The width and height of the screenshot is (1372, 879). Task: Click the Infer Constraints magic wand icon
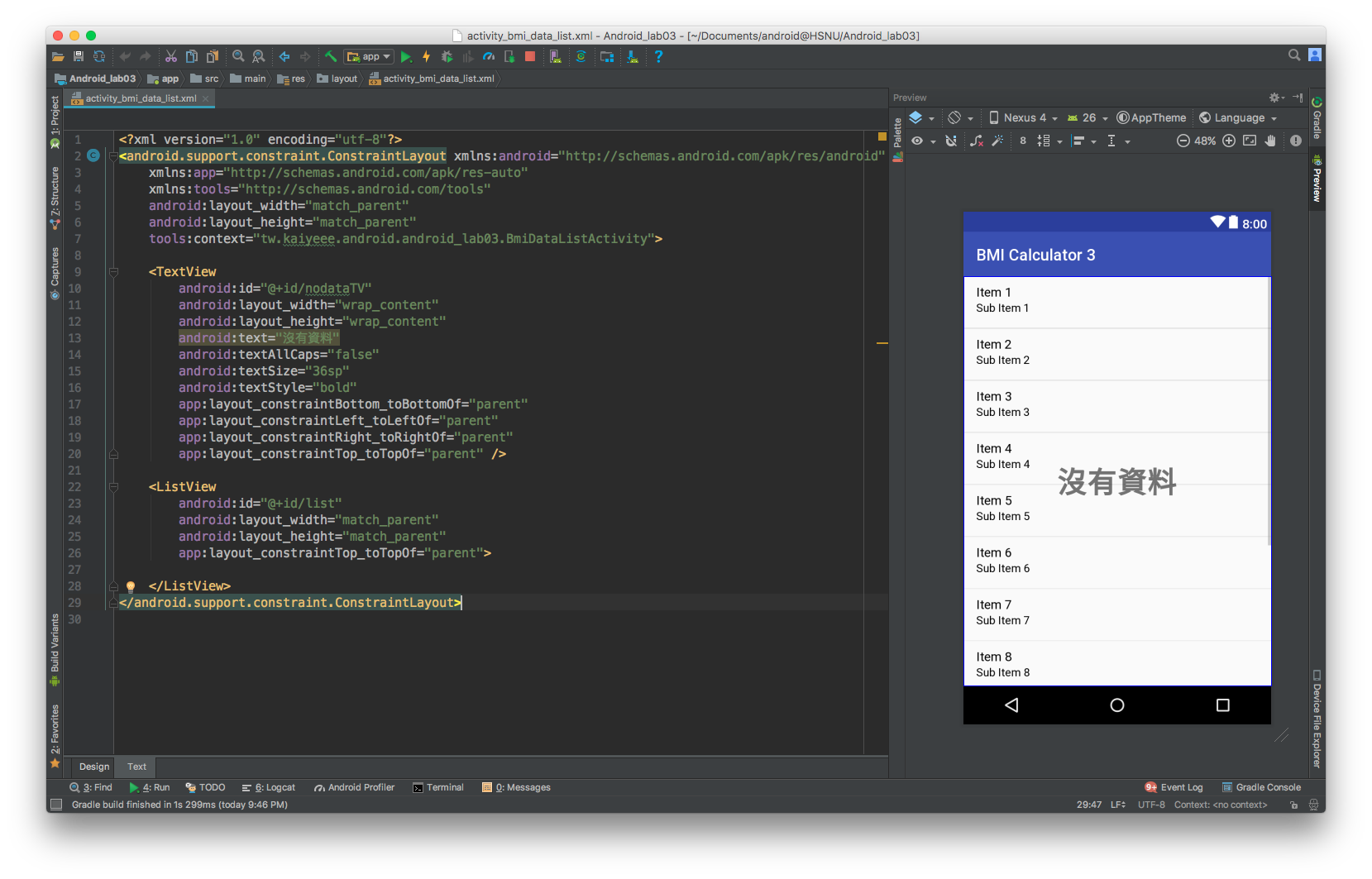[x=997, y=141]
